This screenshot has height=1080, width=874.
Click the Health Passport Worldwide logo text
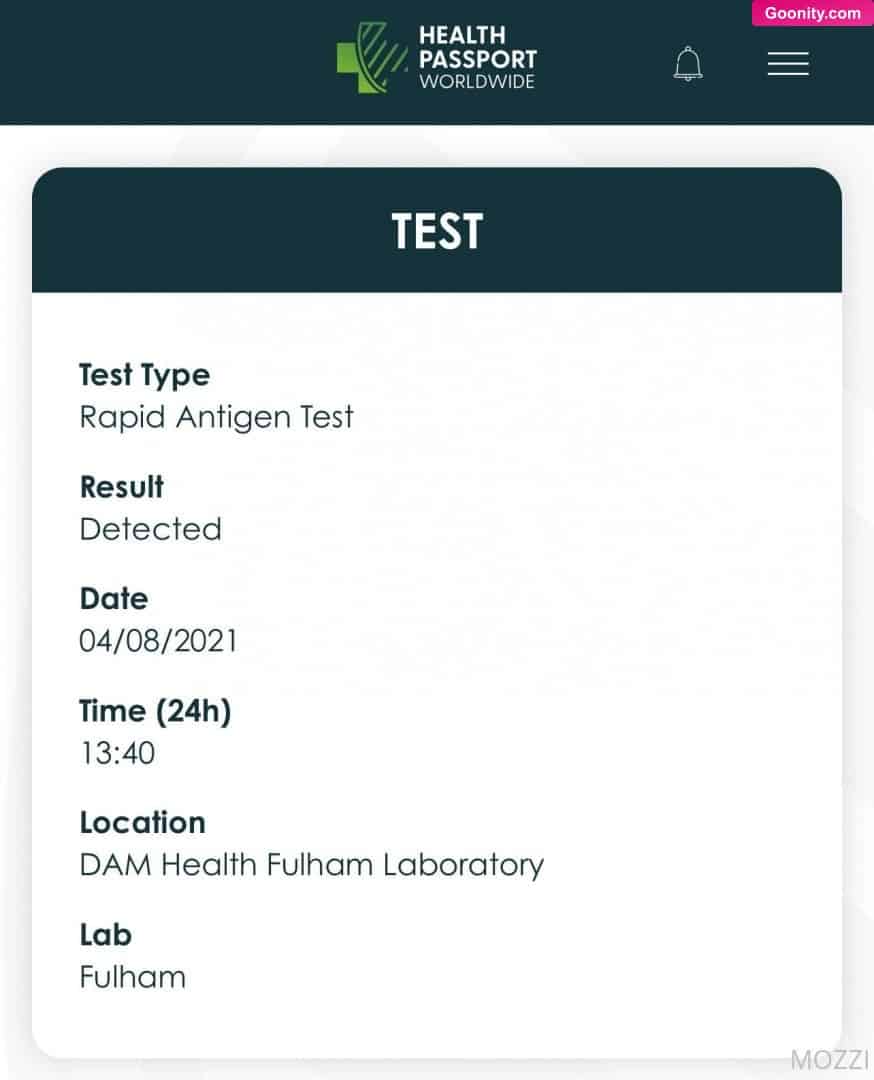tap(478, 48)
